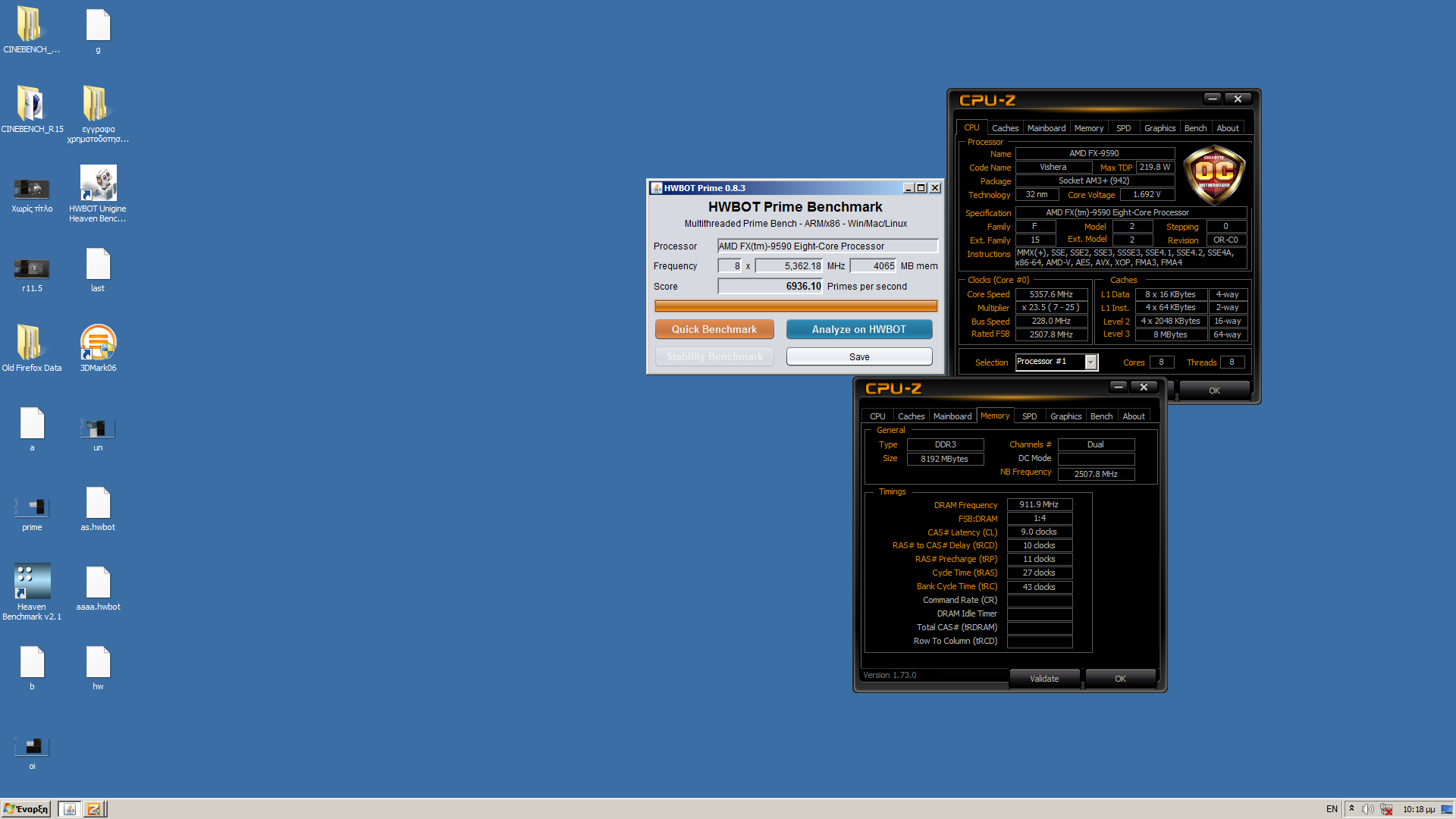The height and width of the screenshot is (819, 1456).
Task: Click OK in lower CPU-Z window
Action: pyautogui.click(x=1120, y=679)
